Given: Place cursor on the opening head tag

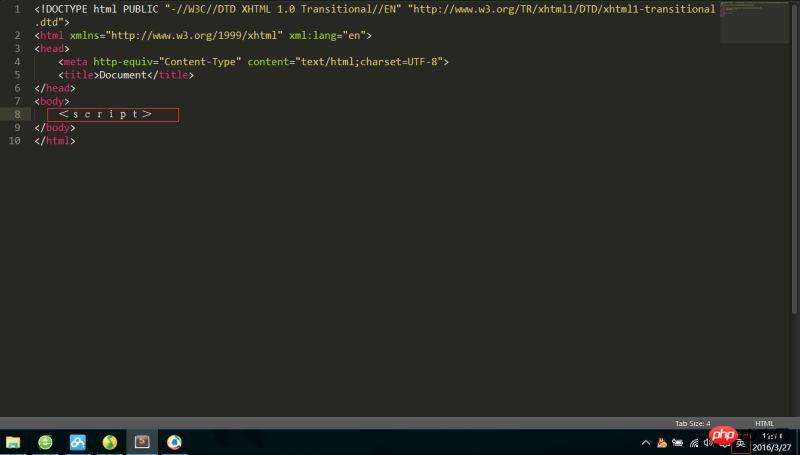Looking at the screenshot, I should [52, 48].
